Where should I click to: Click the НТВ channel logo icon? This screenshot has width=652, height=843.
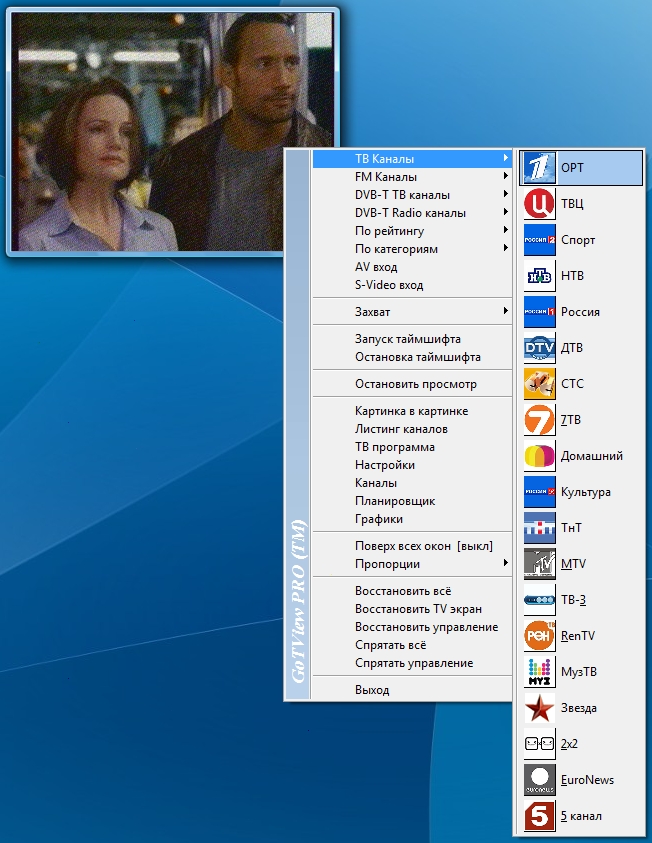coord(540,276)
